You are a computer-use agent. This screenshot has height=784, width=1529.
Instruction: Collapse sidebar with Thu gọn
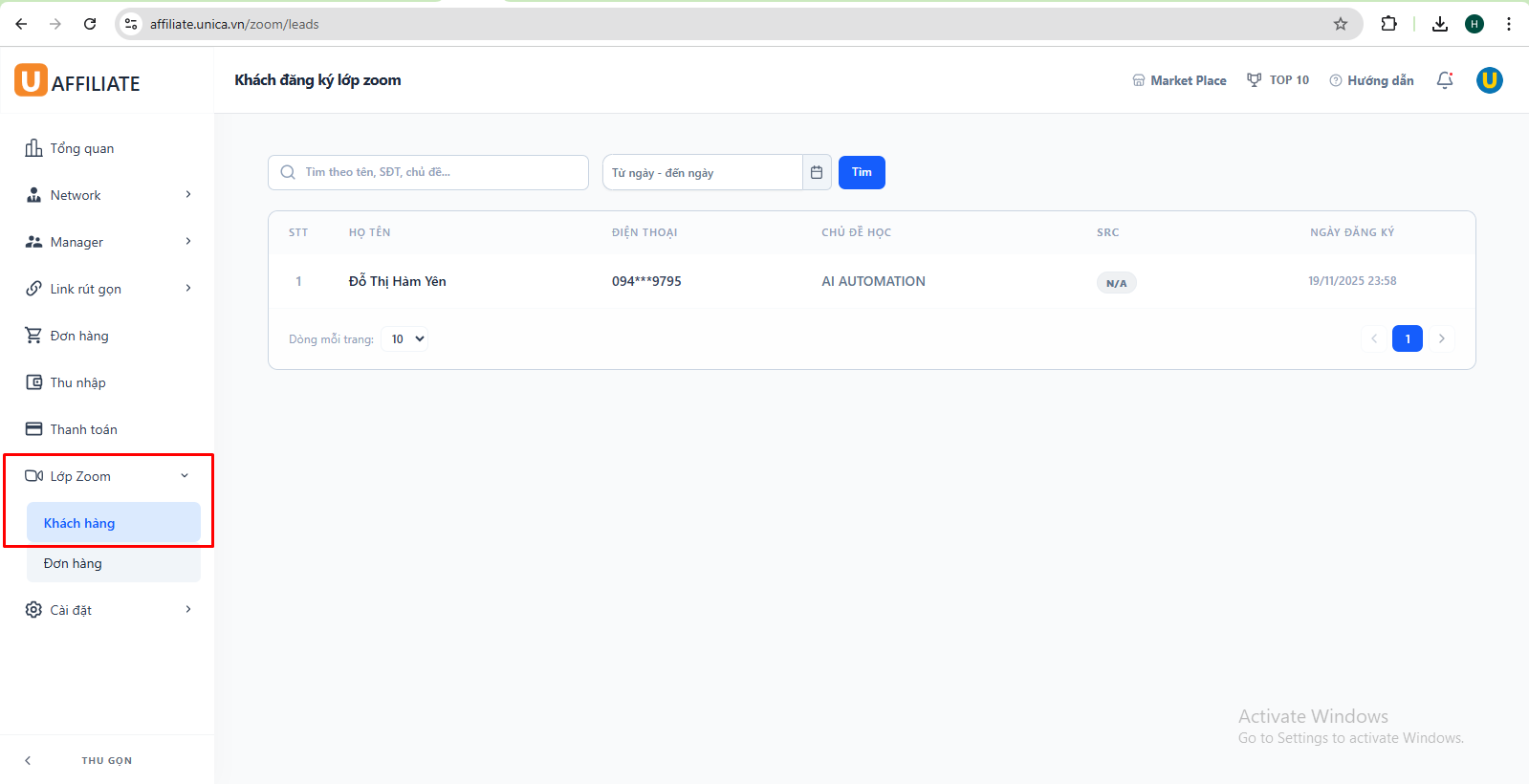click(106, 760)
